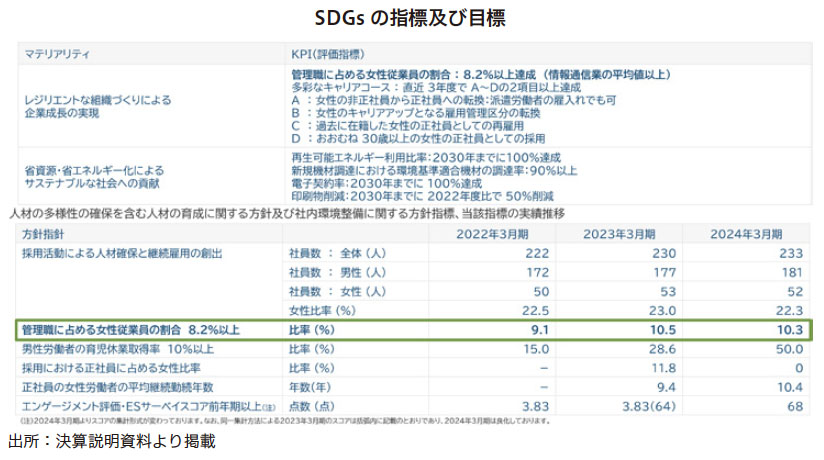
Task: Click '男性労働者の育児休業取得率 10%以上' label
Action: tap(118, 349)
